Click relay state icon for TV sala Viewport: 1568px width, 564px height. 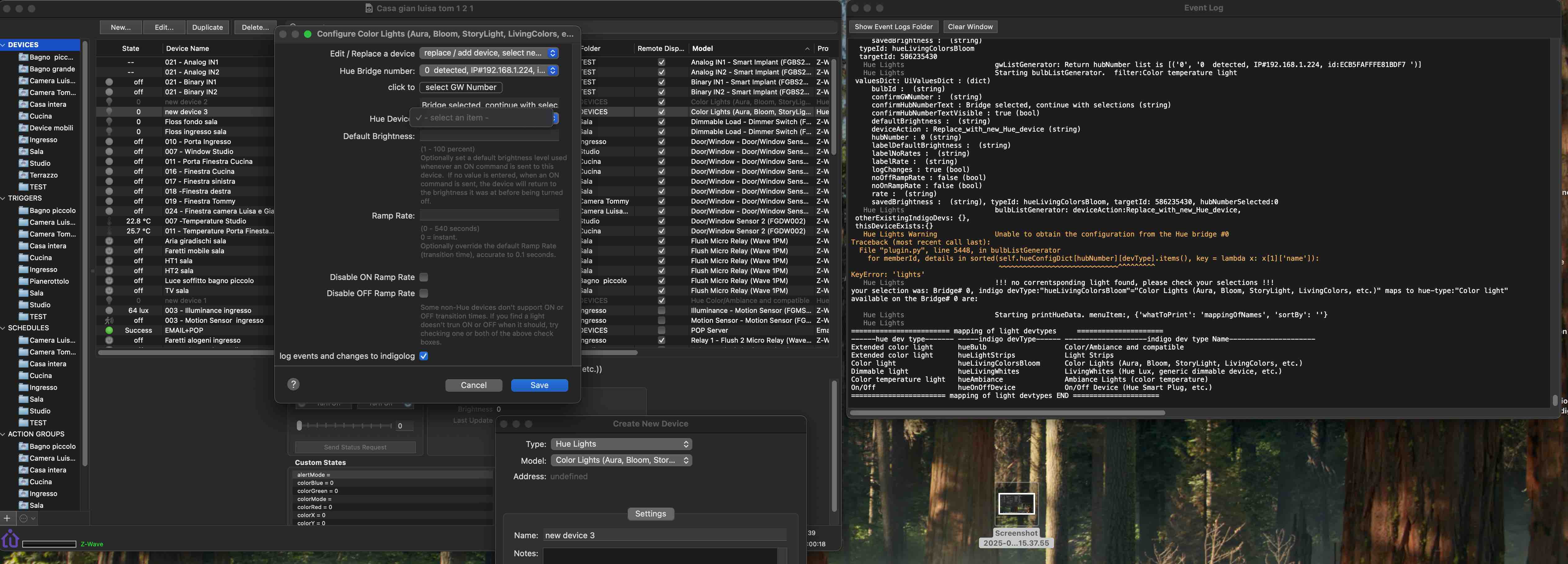[x=109, y=291]
